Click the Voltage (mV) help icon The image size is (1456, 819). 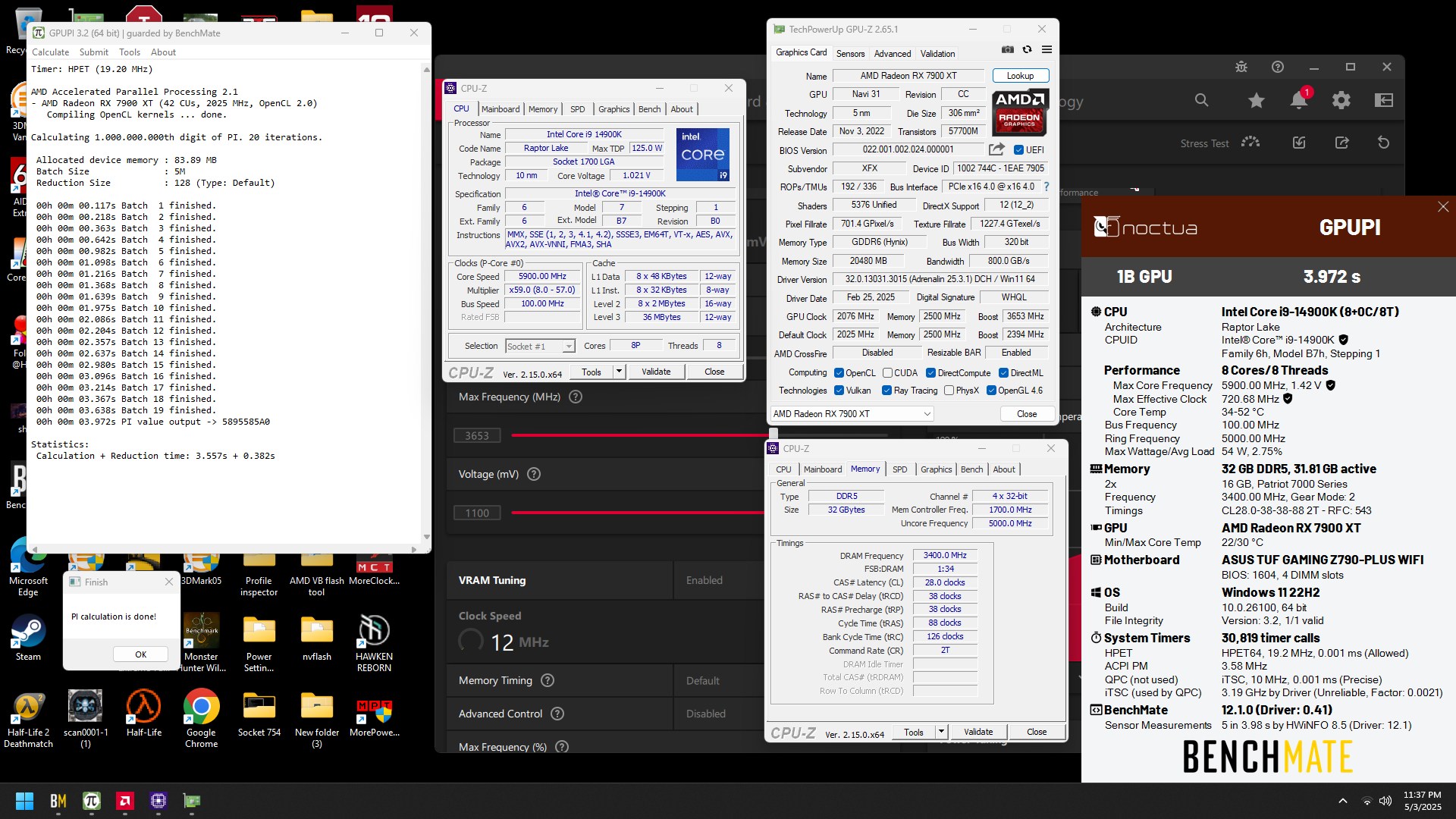point(534,474)
